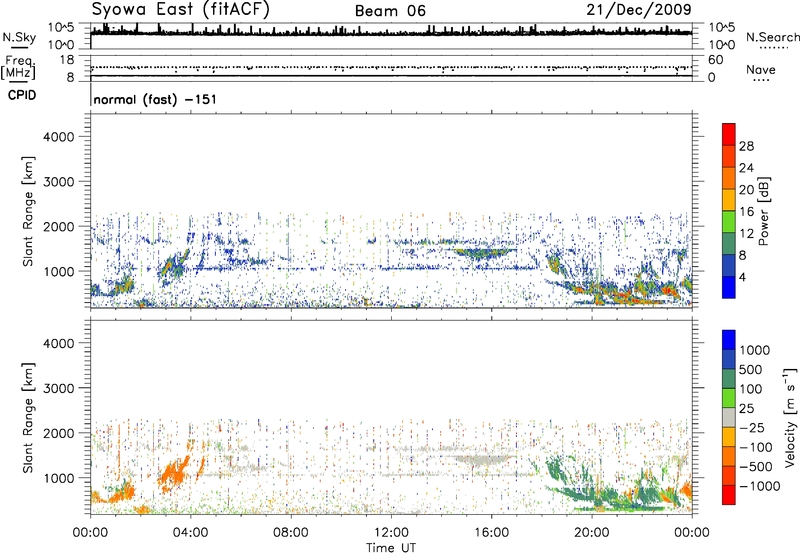Click the 'Velocity [m s-1]' colorbar title

[x=790, y=417]
